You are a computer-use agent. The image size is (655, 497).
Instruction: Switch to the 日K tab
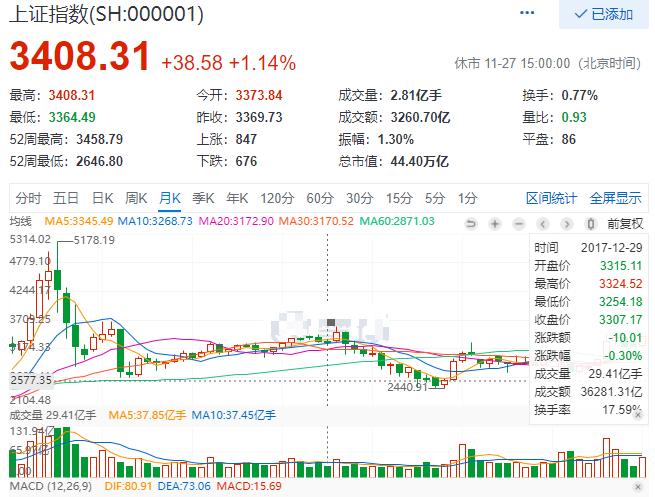(103, 198)
